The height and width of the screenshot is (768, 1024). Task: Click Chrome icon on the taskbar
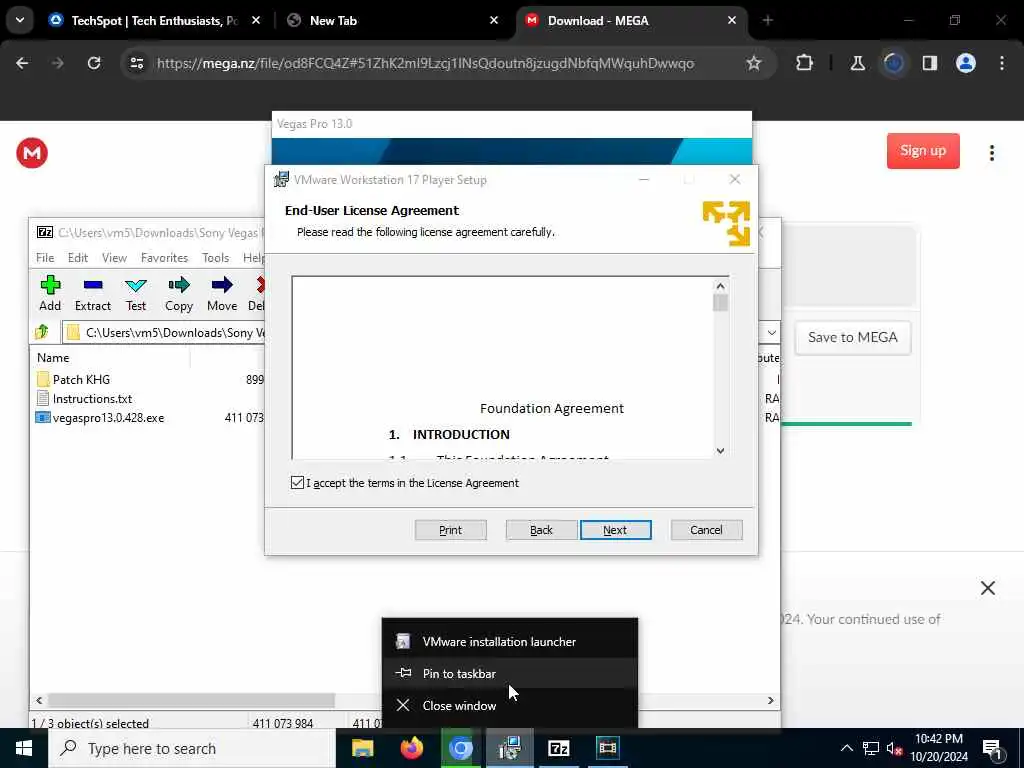460,748
